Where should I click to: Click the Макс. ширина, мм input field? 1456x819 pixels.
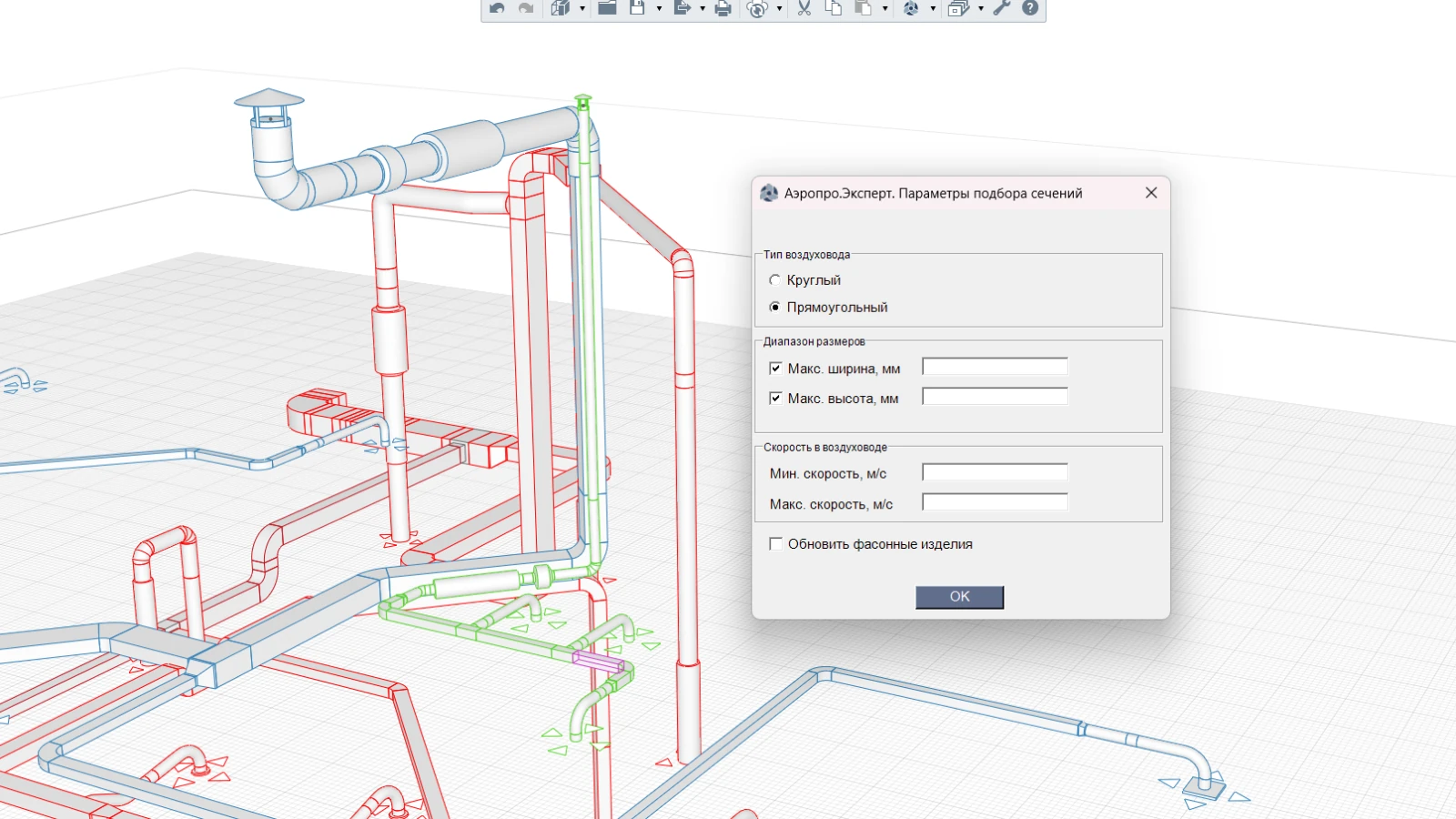pyautogui.click(x=995, y=367)
